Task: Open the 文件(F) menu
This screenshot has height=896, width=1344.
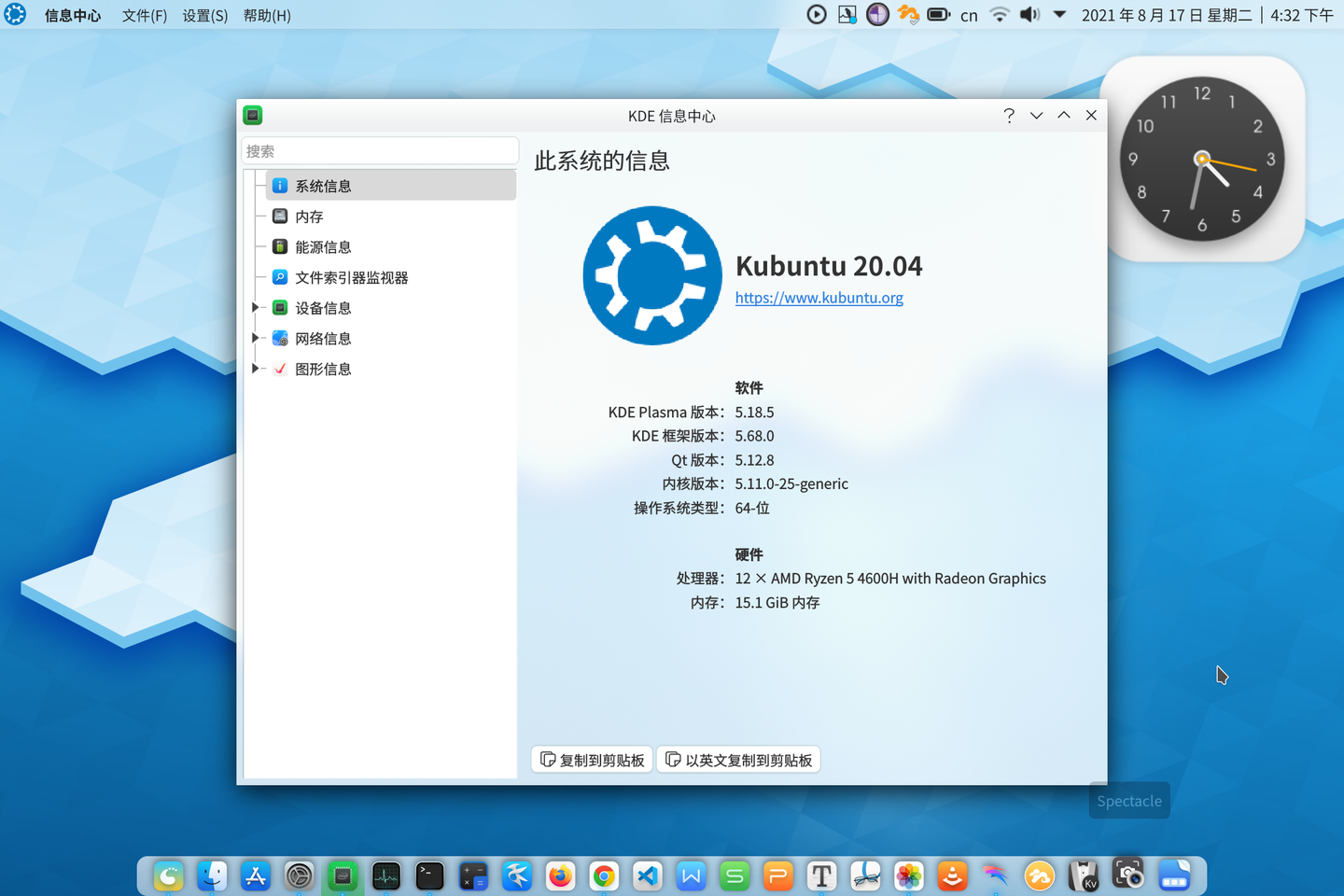Action: pos(145,15)
